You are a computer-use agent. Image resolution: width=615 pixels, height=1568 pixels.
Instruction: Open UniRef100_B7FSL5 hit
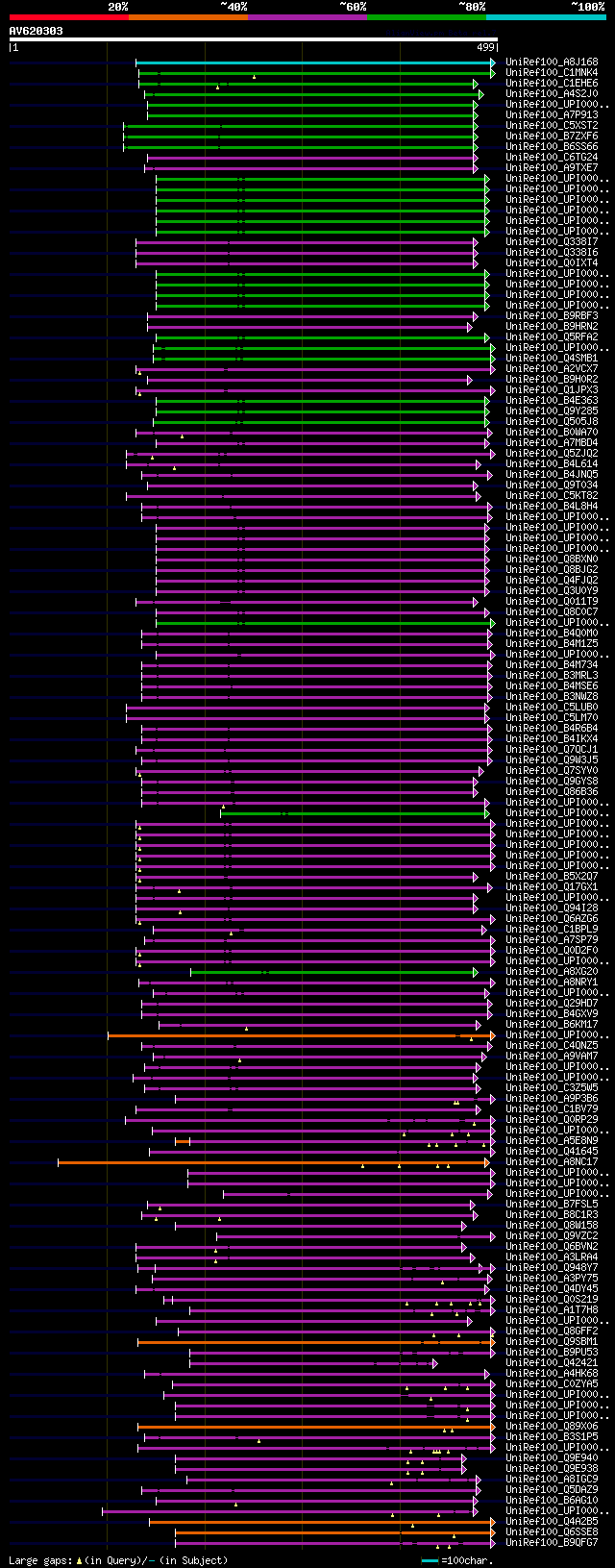552,1204
